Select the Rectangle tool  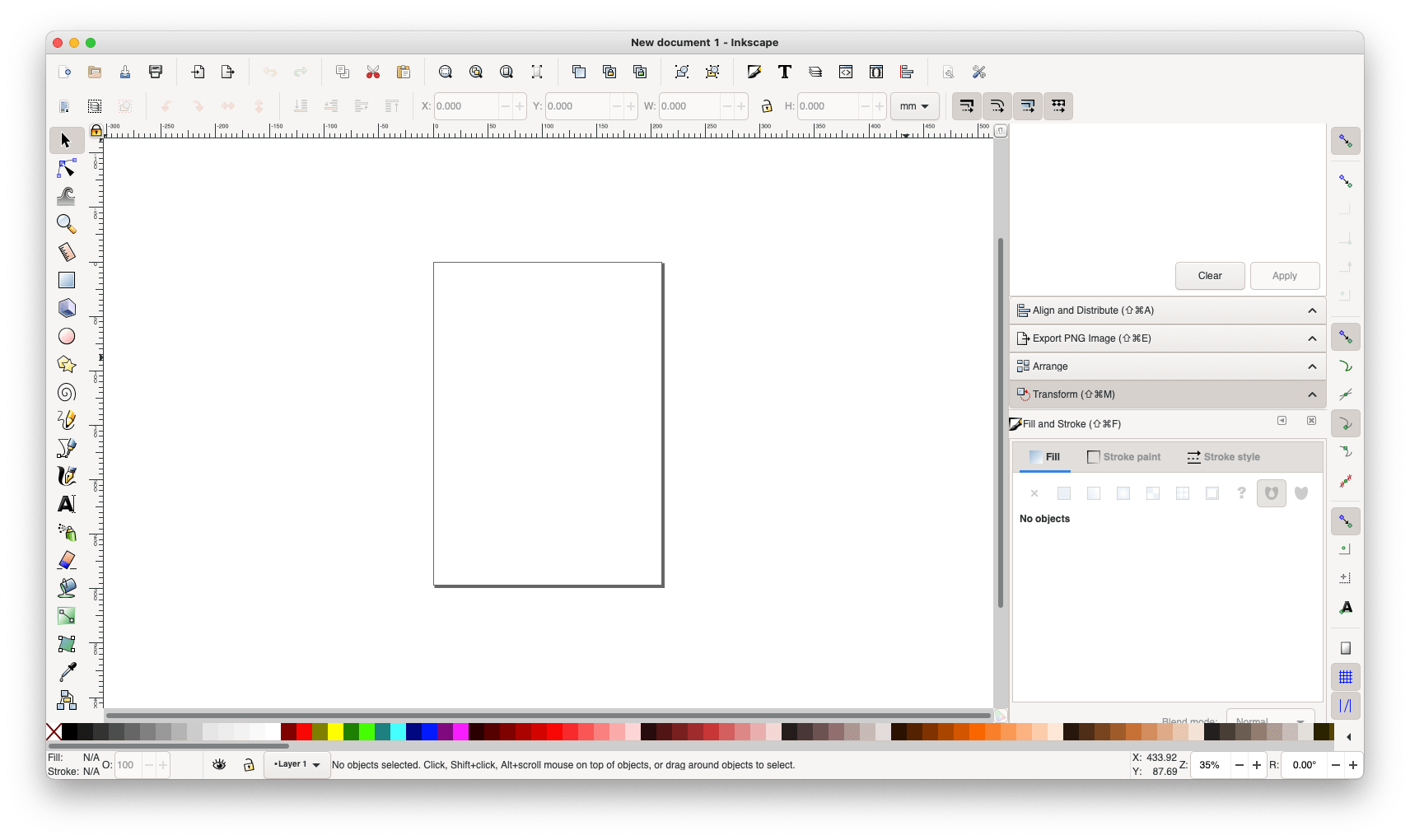(x=67, y=279)
